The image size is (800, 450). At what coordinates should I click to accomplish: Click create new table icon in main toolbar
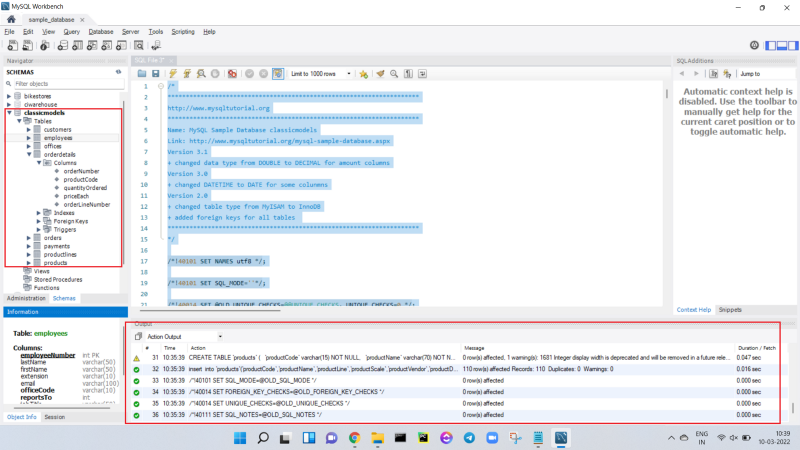(77, 45)
